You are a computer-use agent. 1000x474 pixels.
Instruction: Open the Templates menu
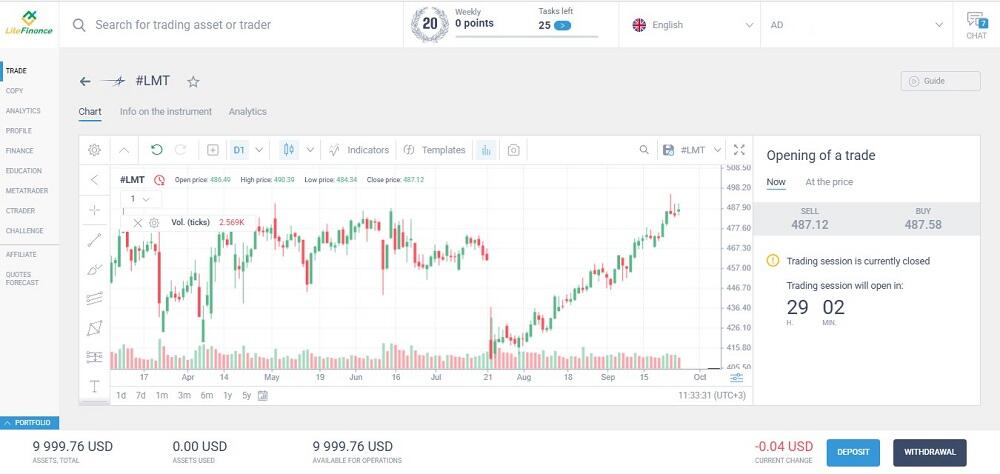click(435, 150)
